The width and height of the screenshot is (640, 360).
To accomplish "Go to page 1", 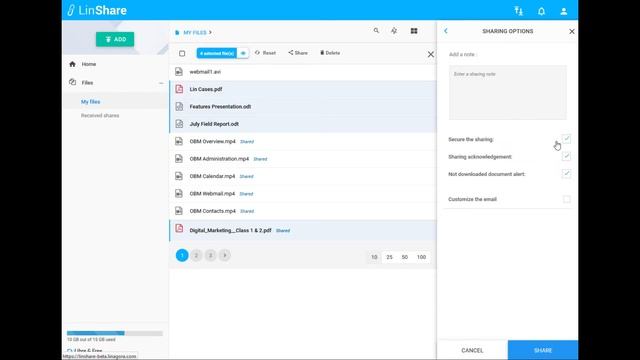I will [x=182, y=255].
